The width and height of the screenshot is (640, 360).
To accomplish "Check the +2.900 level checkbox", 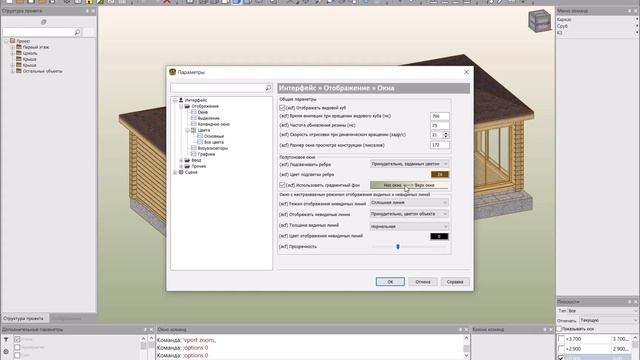I will [561, 349].
